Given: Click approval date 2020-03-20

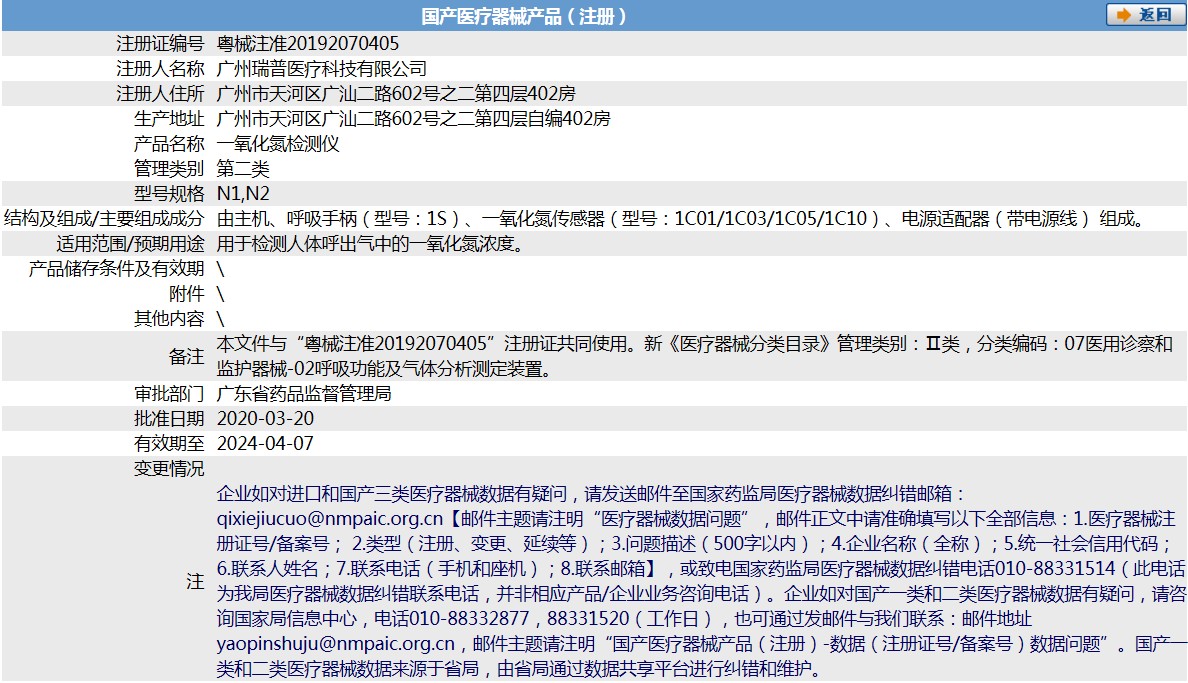Looking at the screenshot, I should pos(265,418).
